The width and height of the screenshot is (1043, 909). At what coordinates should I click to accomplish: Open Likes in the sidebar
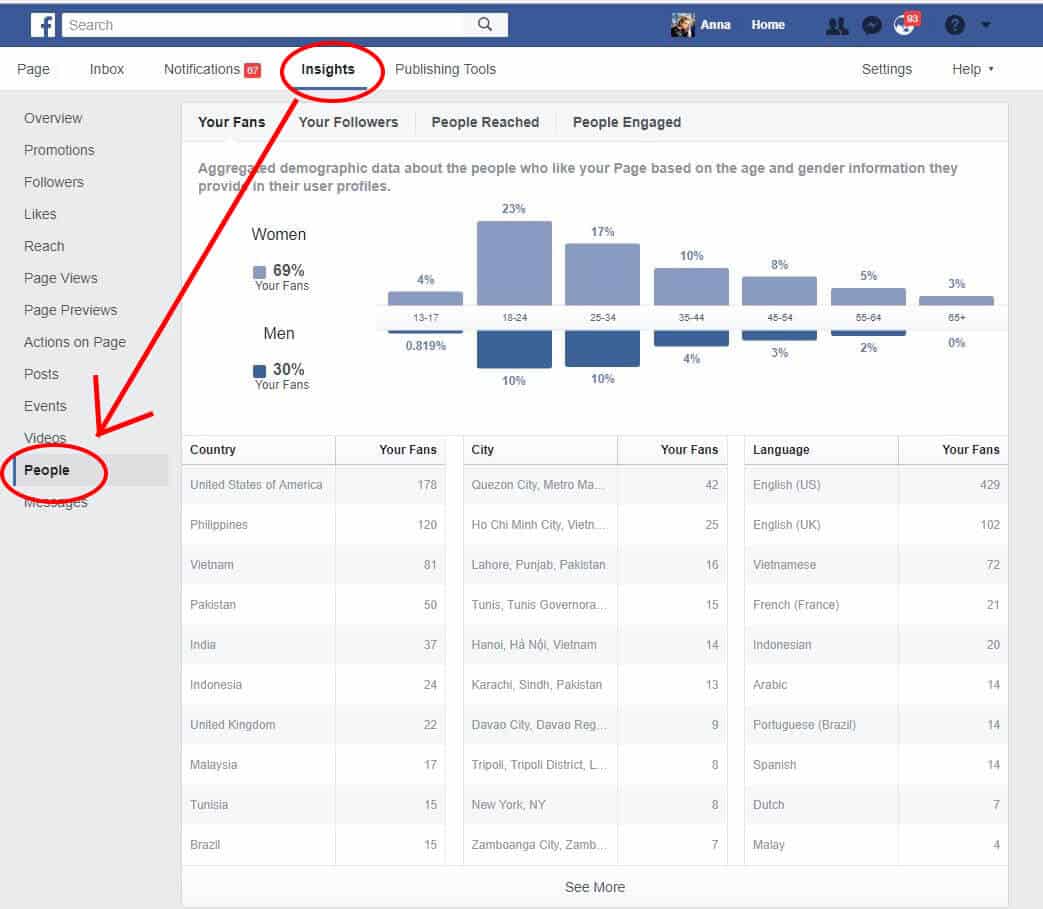(x=40, y=214)
